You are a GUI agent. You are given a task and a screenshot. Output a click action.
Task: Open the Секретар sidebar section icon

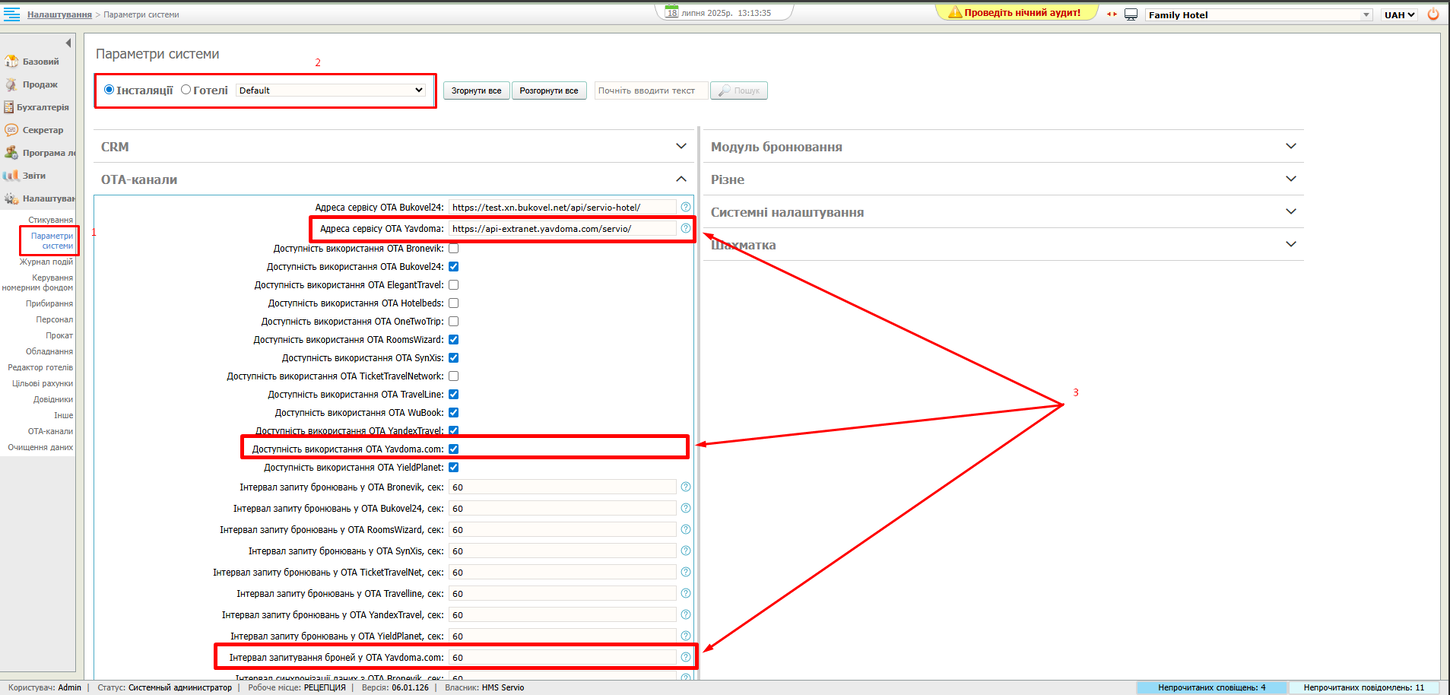click(11, 130)
